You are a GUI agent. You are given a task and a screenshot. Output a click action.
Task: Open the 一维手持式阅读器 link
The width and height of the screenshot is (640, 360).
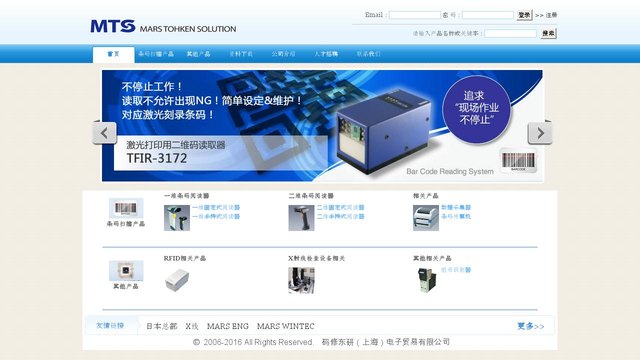216,217
